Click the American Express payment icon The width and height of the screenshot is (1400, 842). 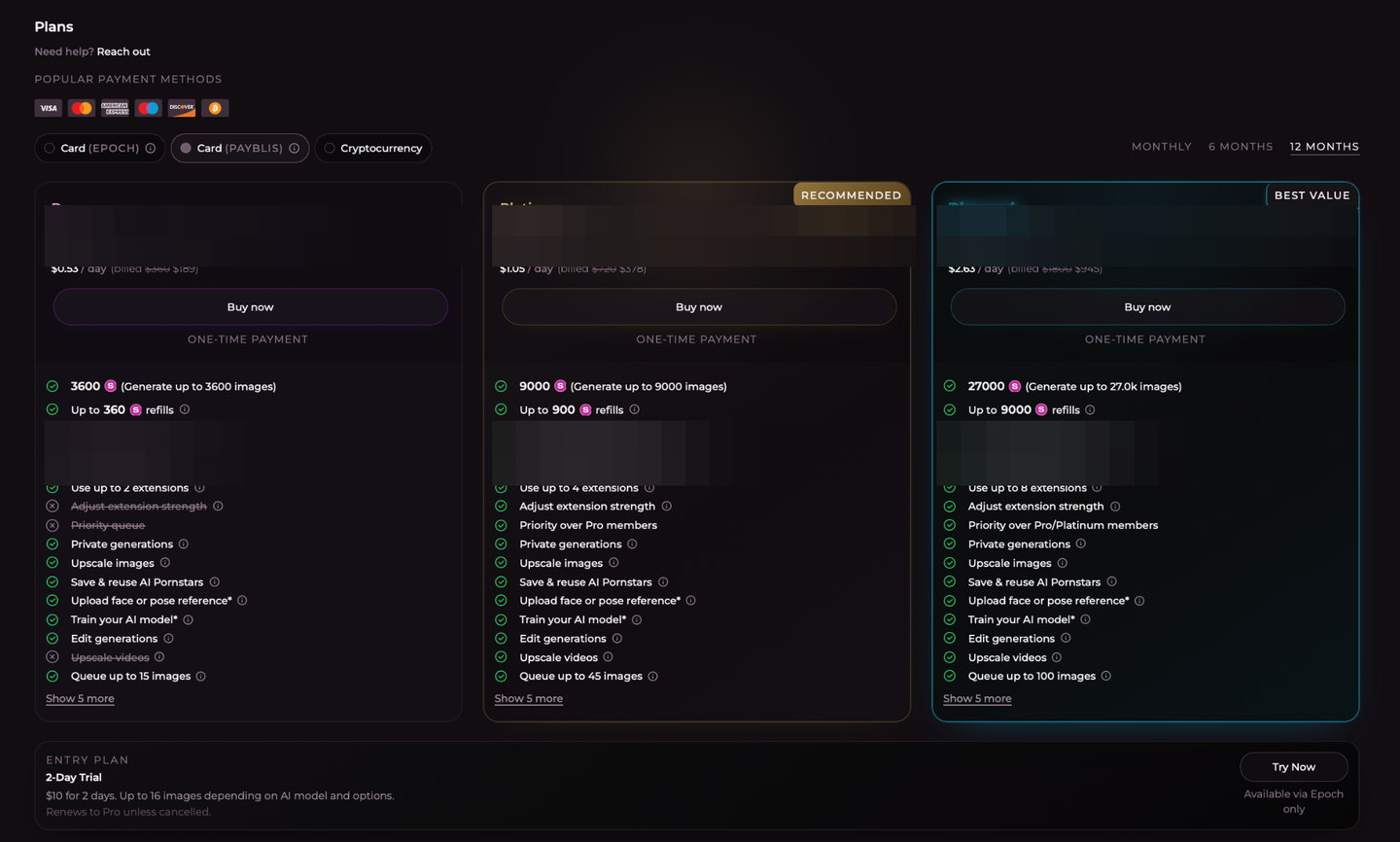click(115, 108)
